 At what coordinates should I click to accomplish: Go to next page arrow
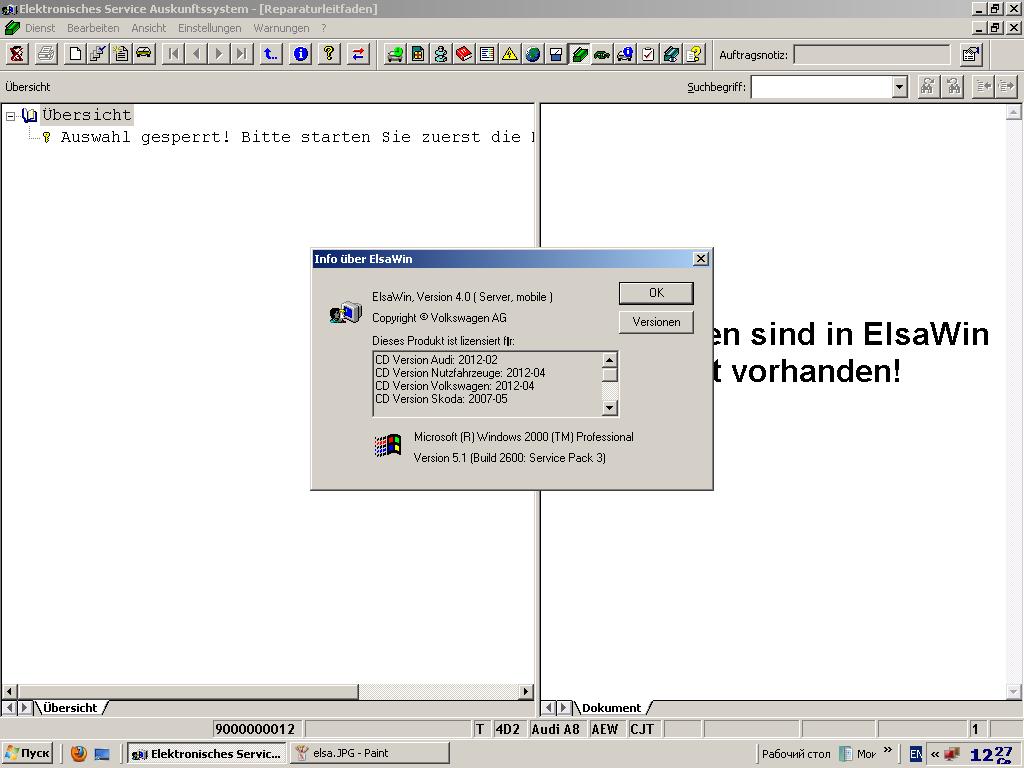219,54
